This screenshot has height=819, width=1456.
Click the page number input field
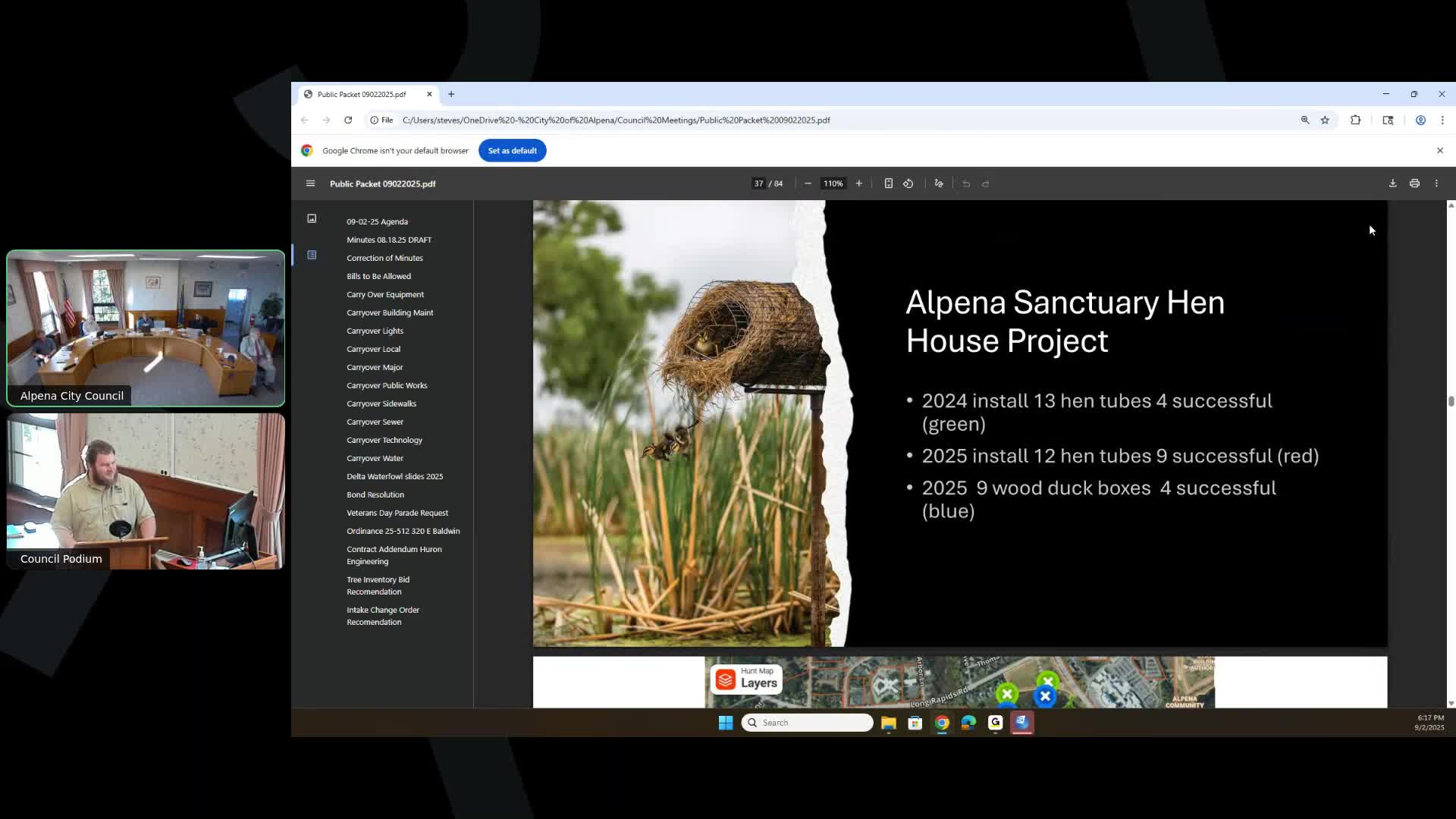[x=758, y=184]
